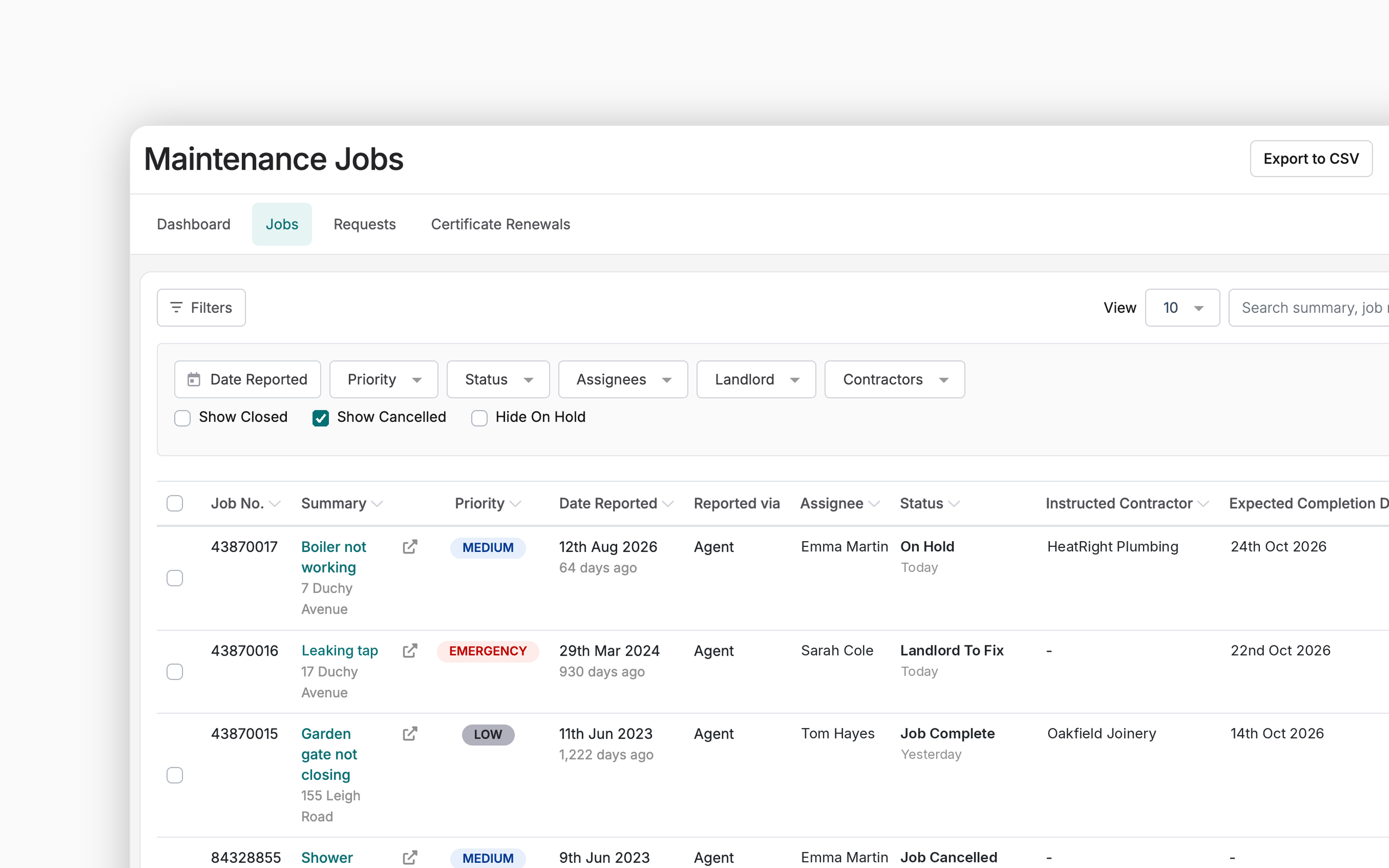The height and width of the screenshot is (868, 1389).
Task: Open external link icon for Garden gate not closing
Action: [x=410, y=733]
